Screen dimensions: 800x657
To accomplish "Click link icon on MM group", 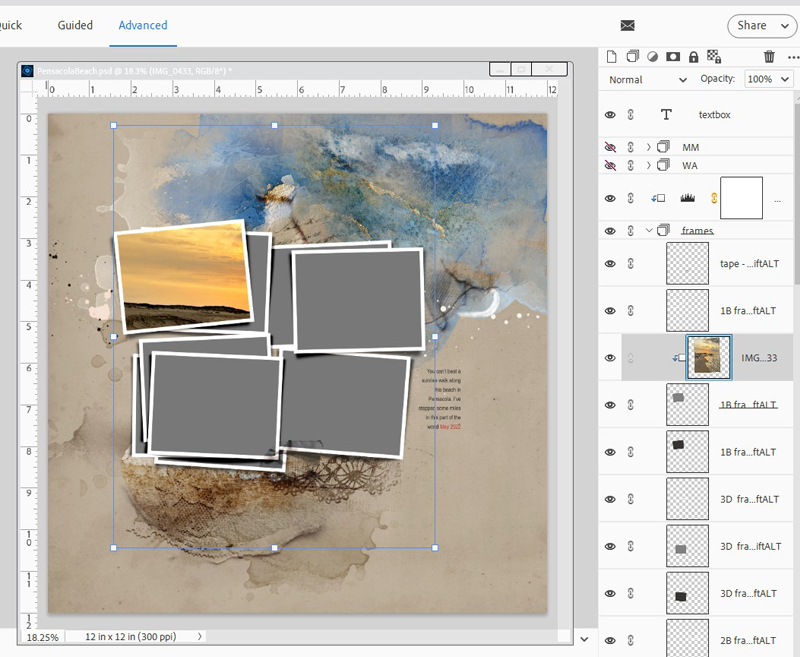I will tap(631, 147).
